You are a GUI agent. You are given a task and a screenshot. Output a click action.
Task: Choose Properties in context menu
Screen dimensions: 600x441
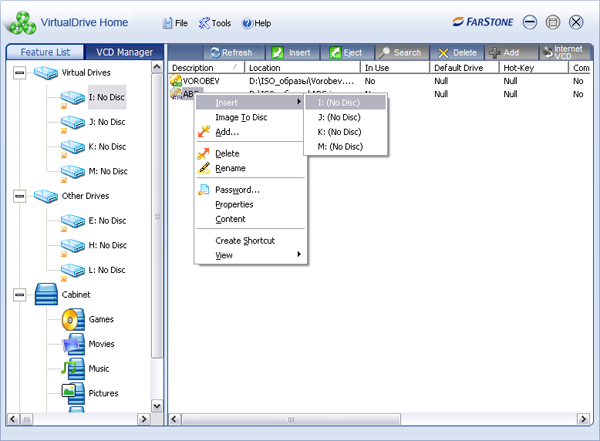point(250,204)
